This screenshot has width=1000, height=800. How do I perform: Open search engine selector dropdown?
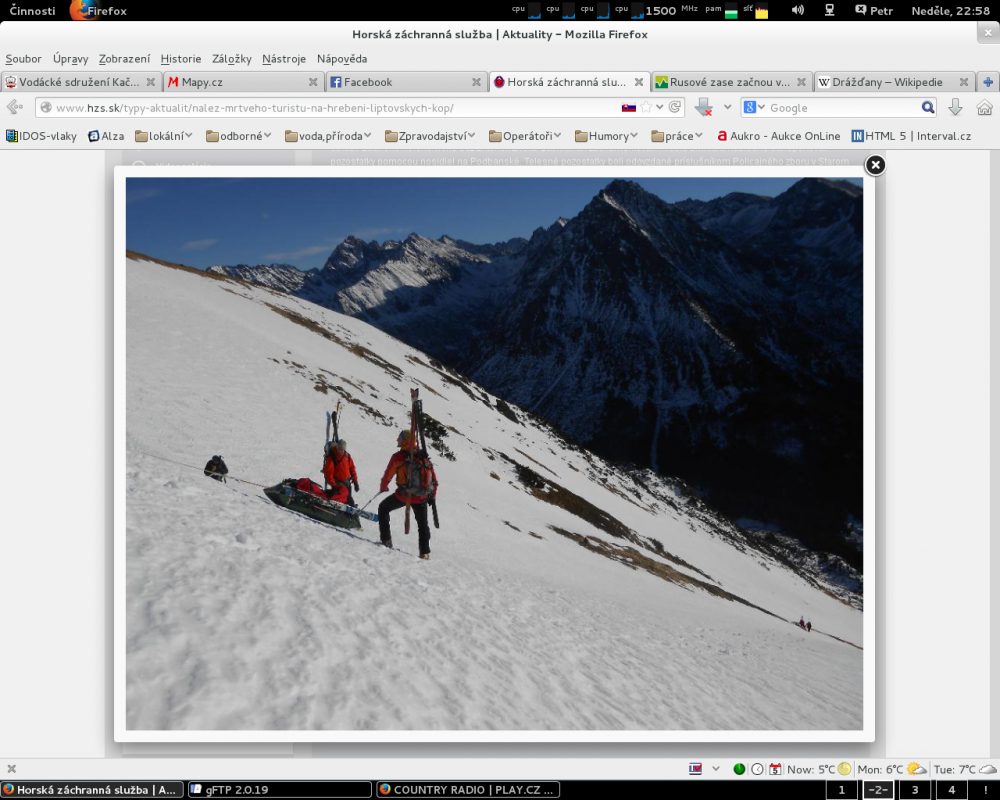coord(752,108)
